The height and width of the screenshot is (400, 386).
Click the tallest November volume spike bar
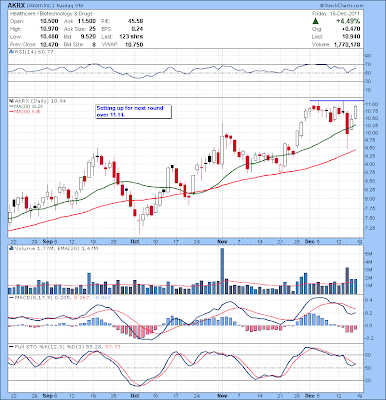point(222,271)
